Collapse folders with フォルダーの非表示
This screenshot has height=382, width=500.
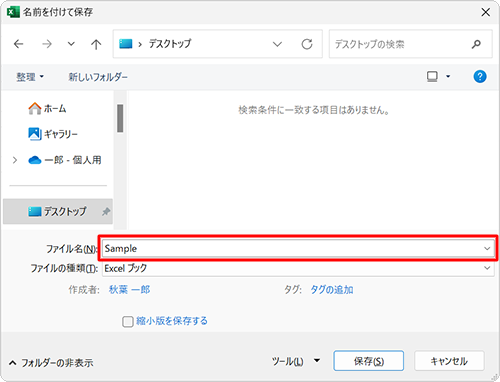click(x=51, y=363)
